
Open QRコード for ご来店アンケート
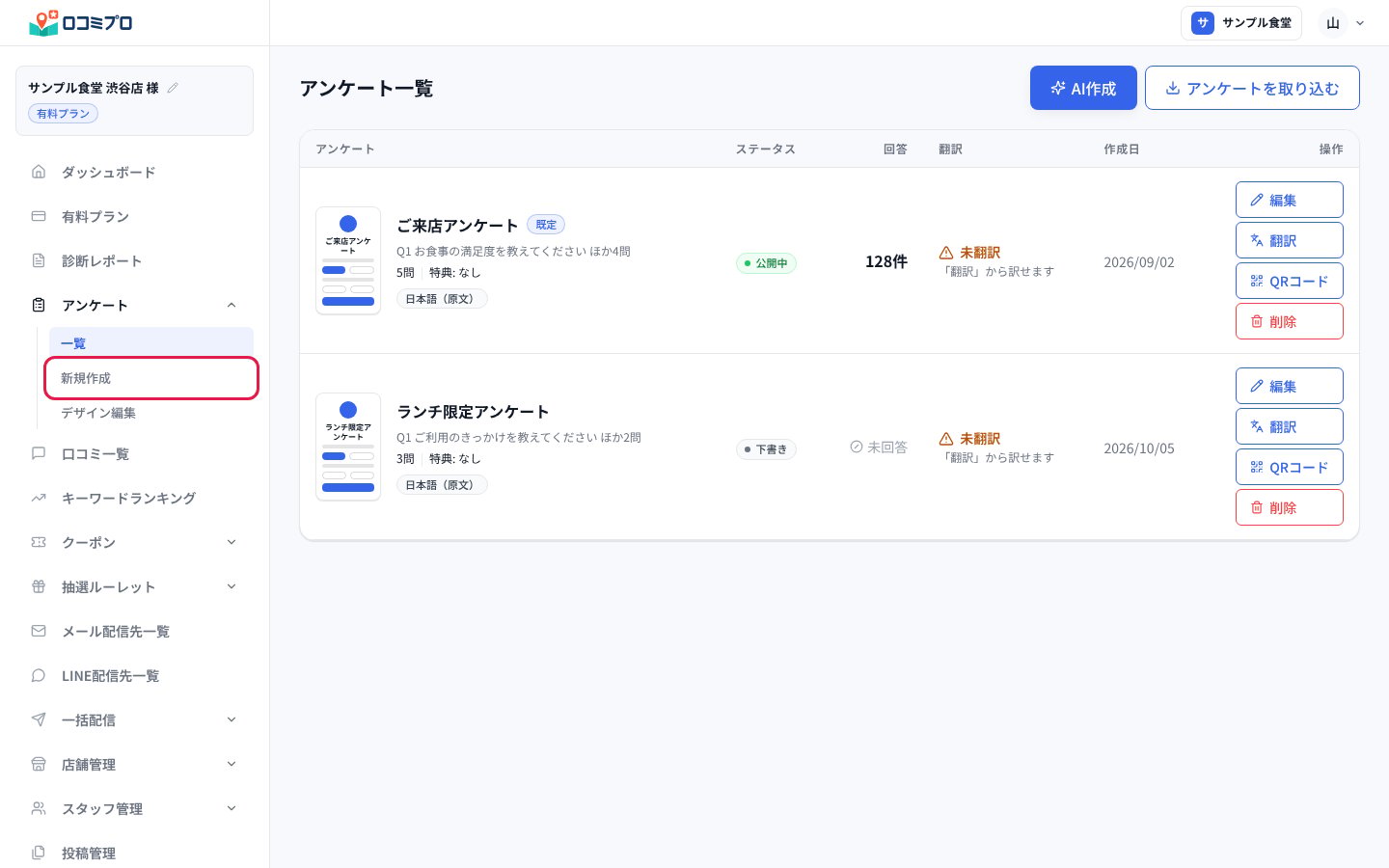1289,281
